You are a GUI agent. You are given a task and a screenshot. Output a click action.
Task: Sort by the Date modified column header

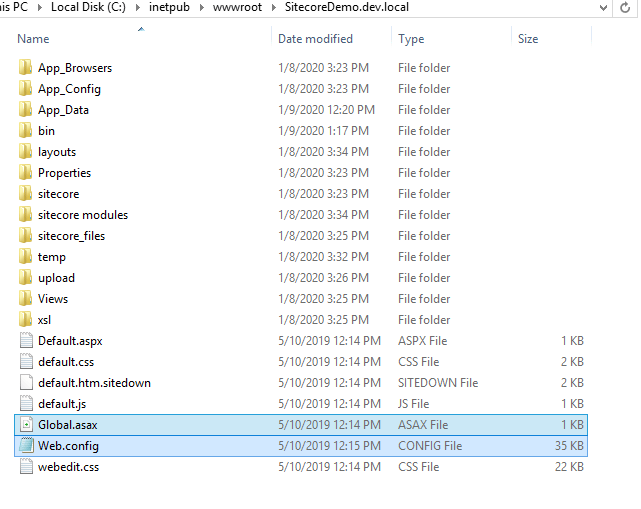(315, 39)
